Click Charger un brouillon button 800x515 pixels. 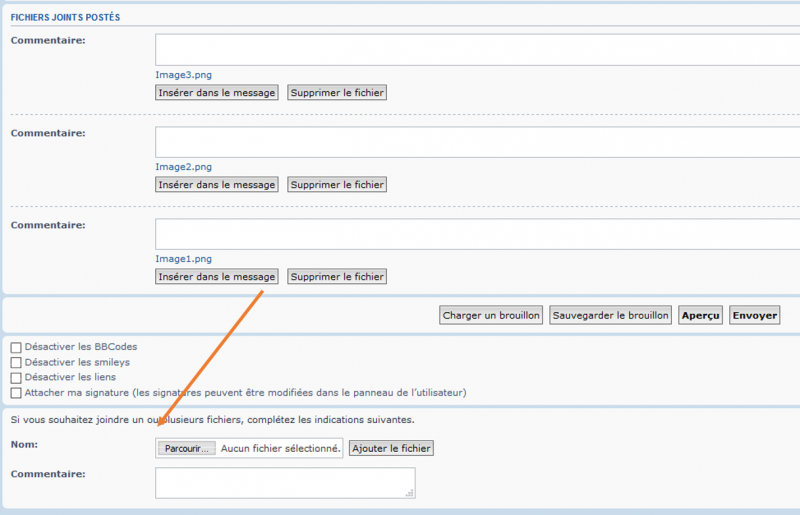(492, 315)
